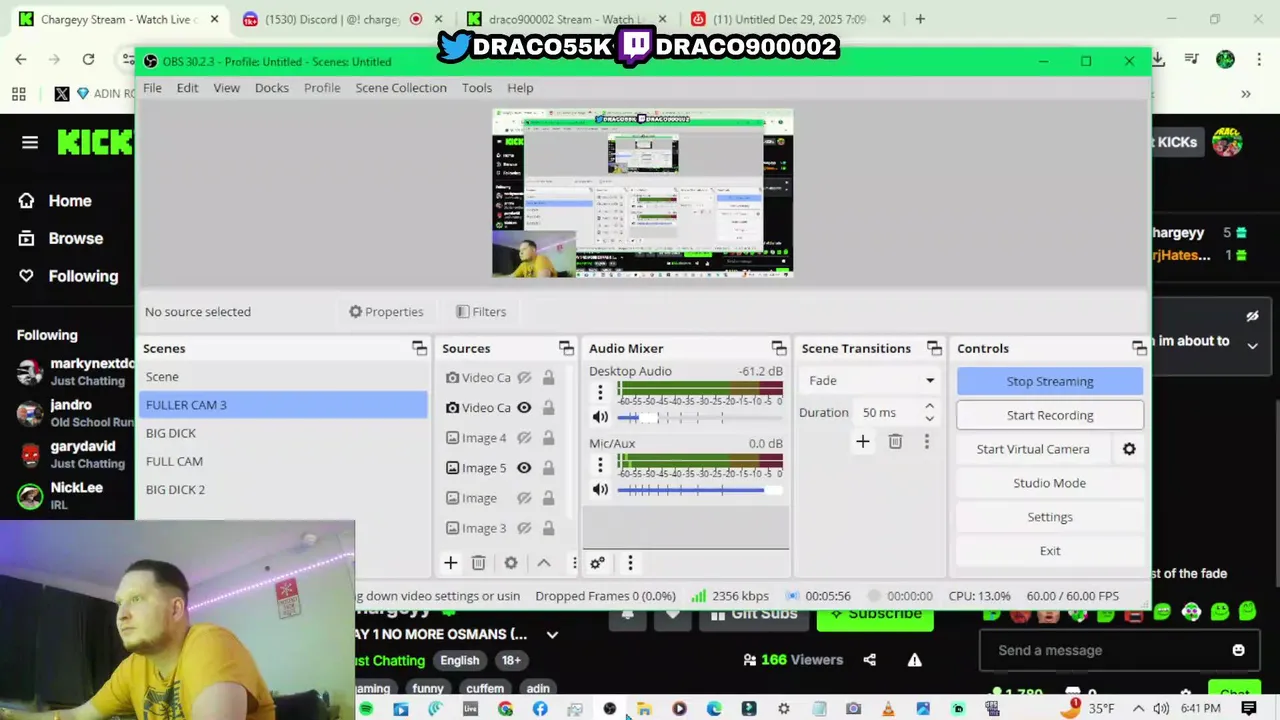The height and width of the screenshot is (720, 1280).
Task: Hide the currently visible Video Capture source
Action: point(524,408)
